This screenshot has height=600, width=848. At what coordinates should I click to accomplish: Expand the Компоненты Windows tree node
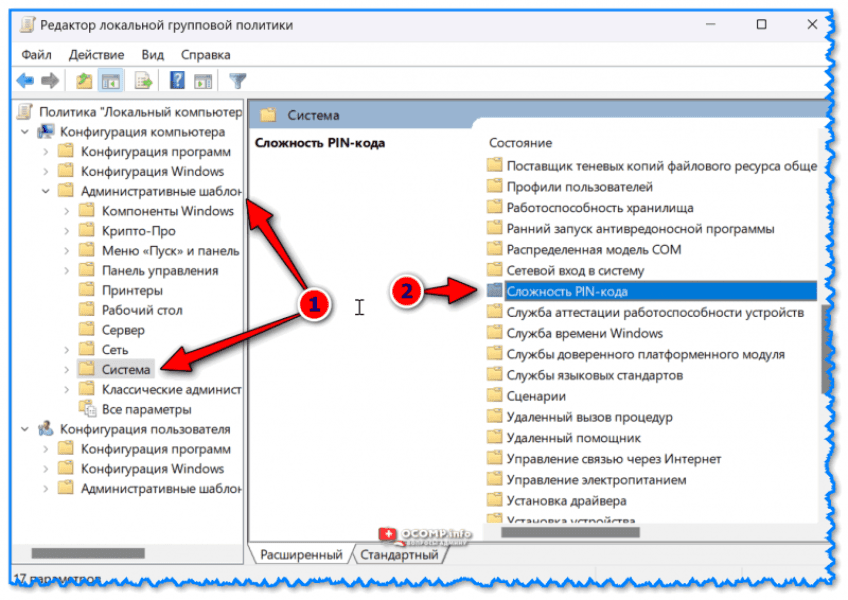click(67, 211)
